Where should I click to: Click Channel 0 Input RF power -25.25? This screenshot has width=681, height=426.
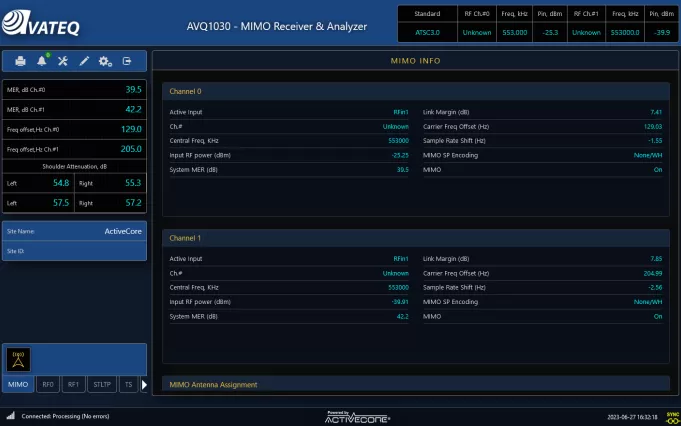coord(400,155)
